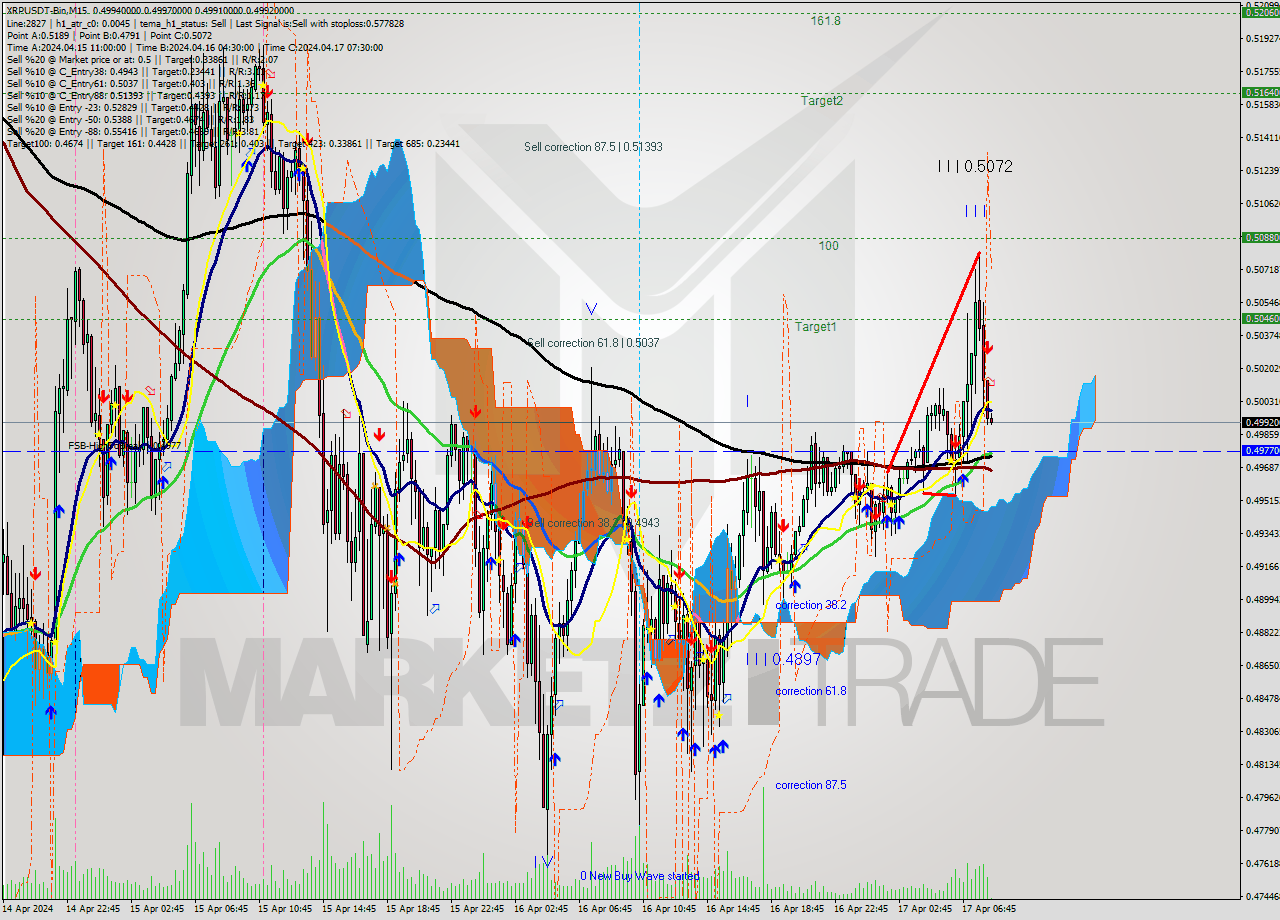Click 'Sell correction 61.8 | 0.5037' label
This screenshot has height=920, width=1280.
click(593, 343)
